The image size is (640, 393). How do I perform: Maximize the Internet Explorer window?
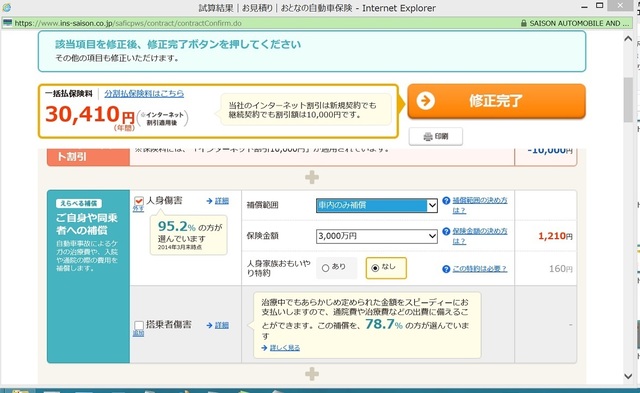click(600, 6)
